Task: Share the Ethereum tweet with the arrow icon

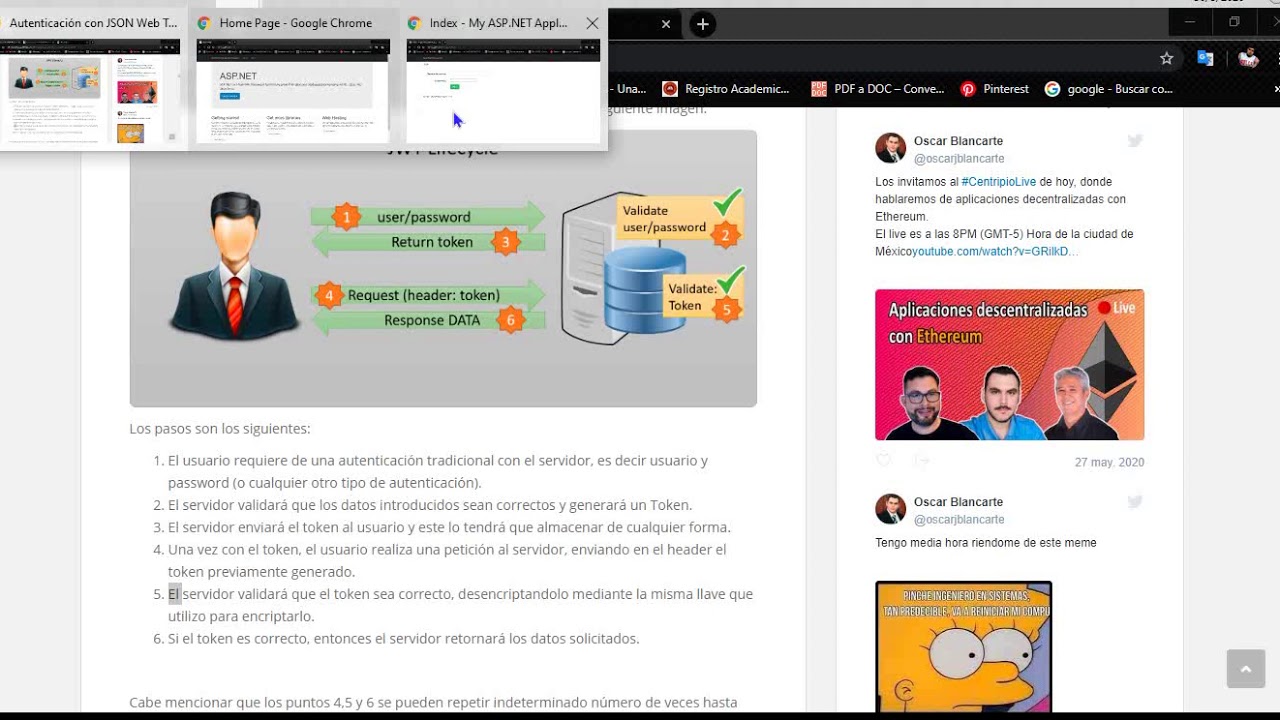Action: point(922,461)
